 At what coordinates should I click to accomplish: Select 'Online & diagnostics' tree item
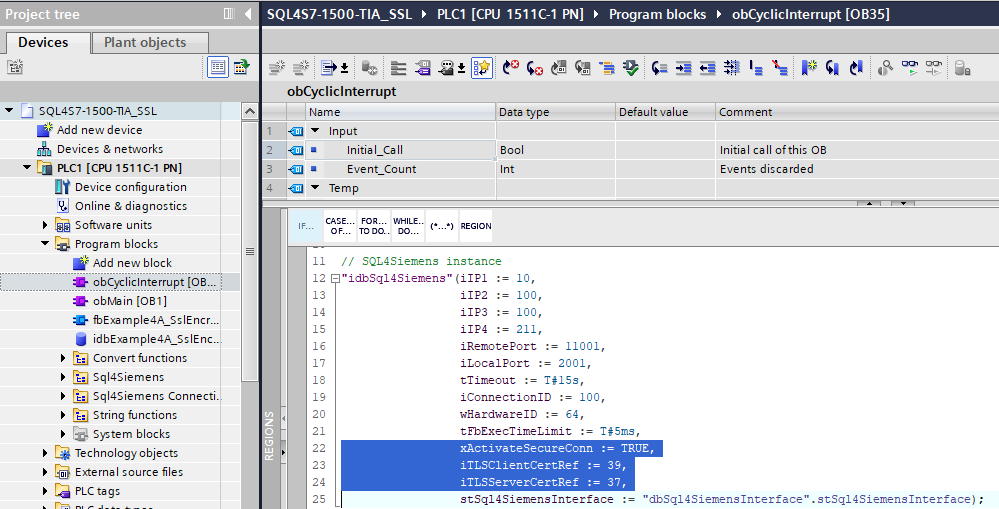point(131,206)
